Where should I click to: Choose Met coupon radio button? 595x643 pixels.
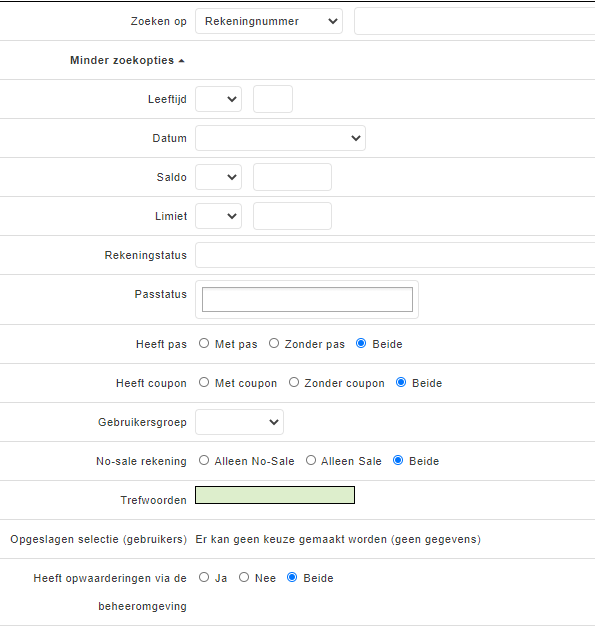point(204,382)
